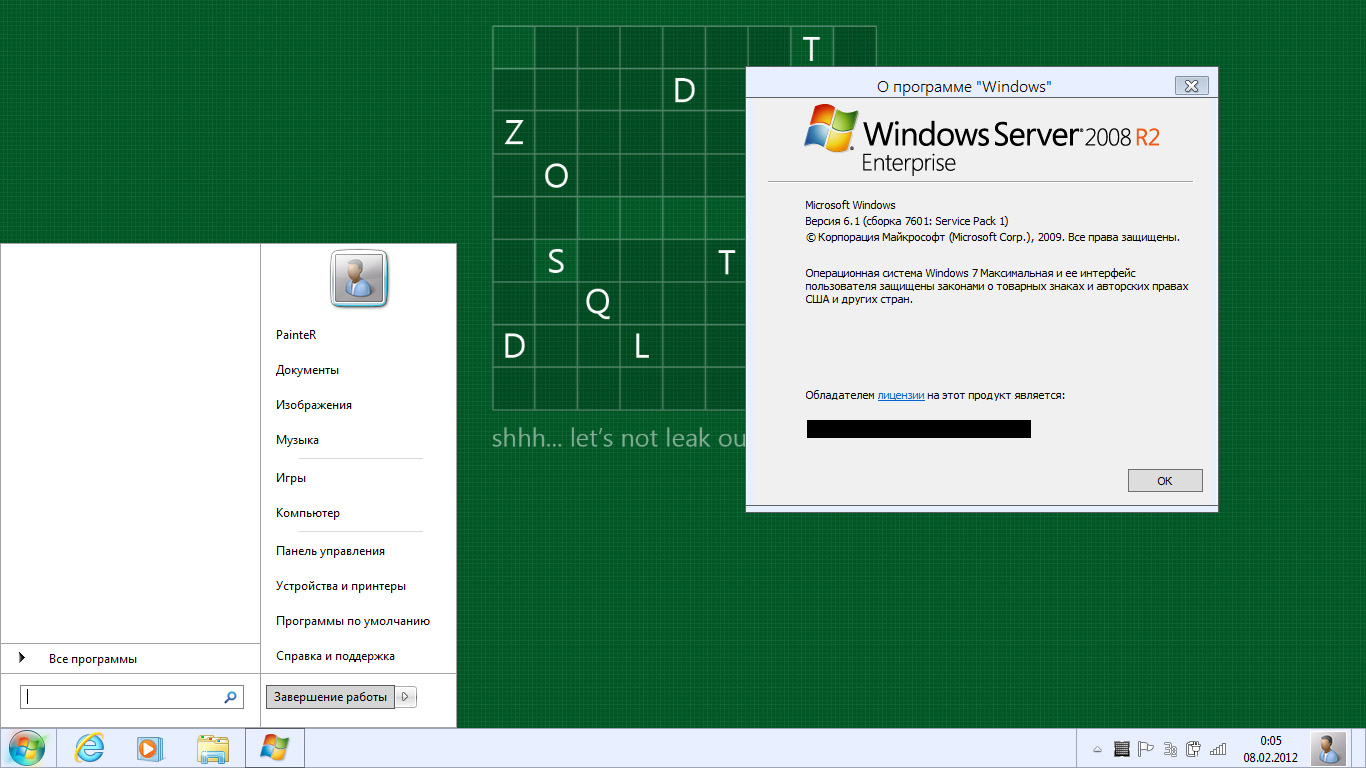Viewport: 1366px width, 768px height.
Task: Click the user avatar in the taskbar corner
Action: [x=1328, y=748]
